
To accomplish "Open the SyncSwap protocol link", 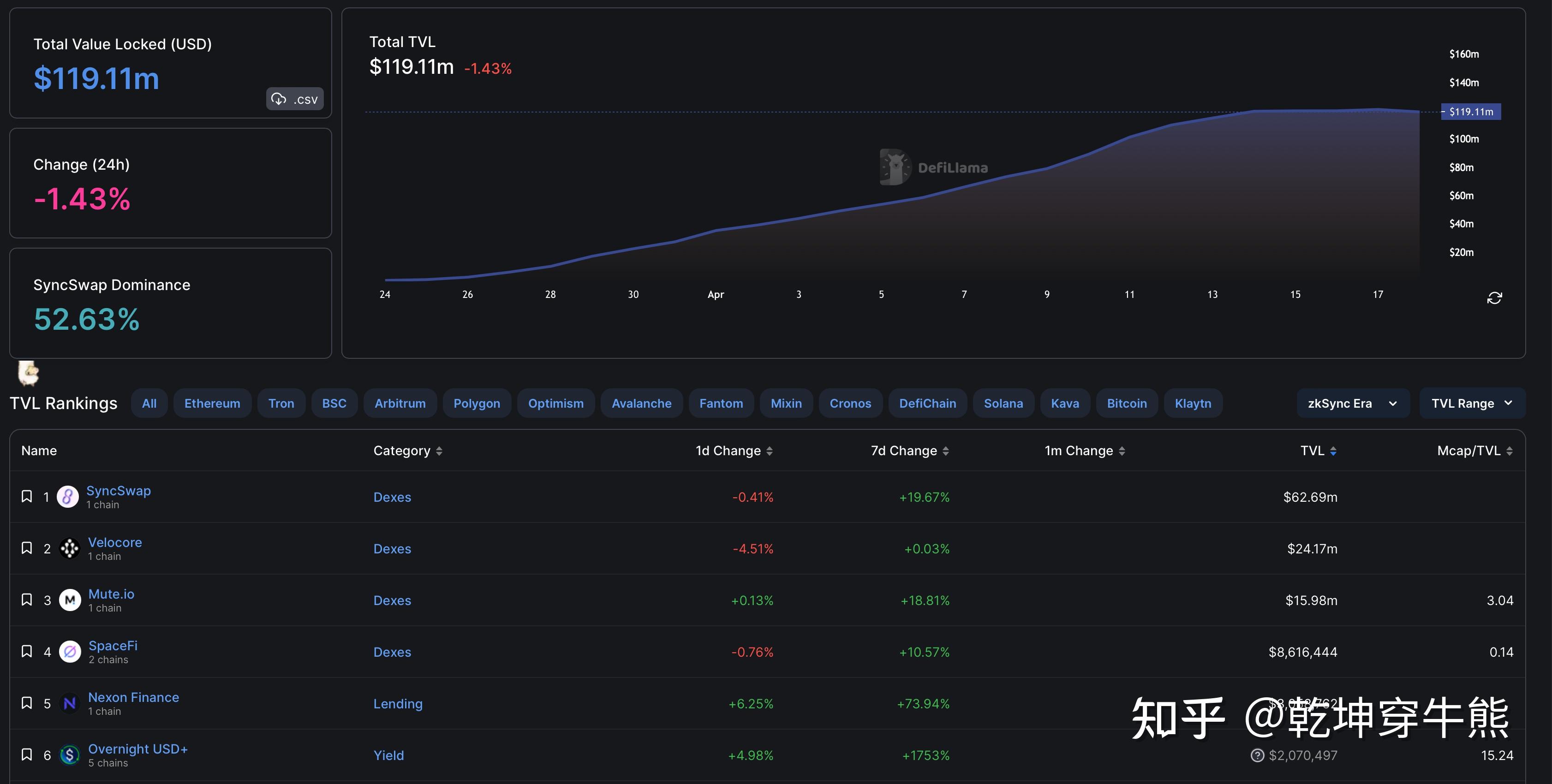I will 118,490.
